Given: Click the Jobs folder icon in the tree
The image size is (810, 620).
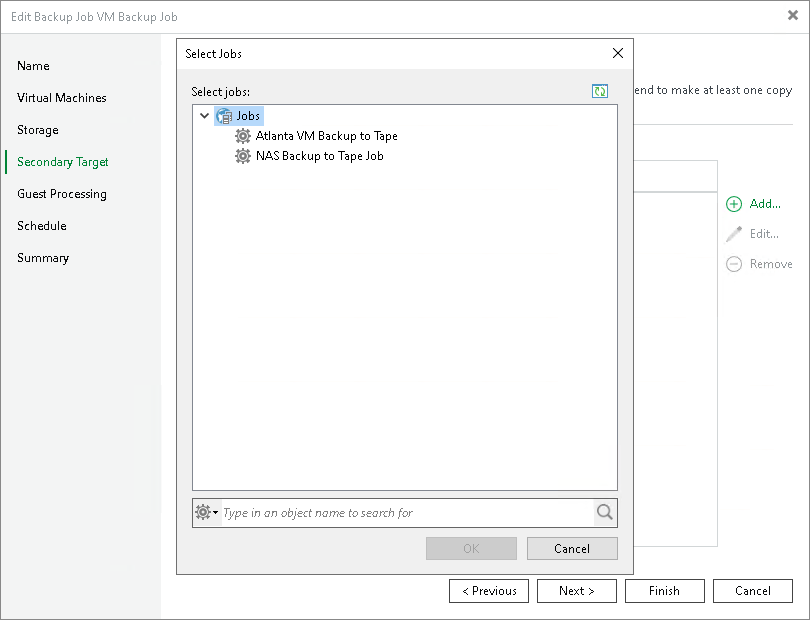Looking at the screenshot, I should (226, 115).
